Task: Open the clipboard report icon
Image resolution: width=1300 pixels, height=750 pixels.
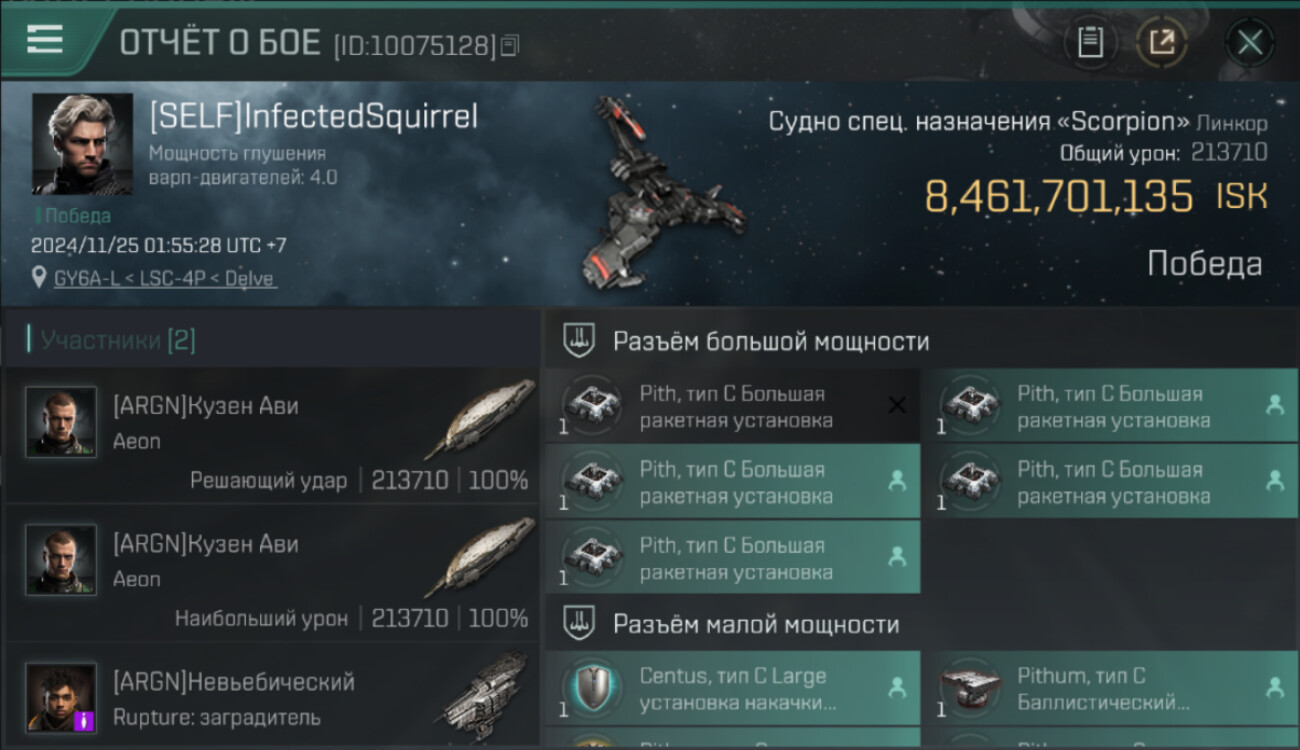Action: pos(1090,43)
